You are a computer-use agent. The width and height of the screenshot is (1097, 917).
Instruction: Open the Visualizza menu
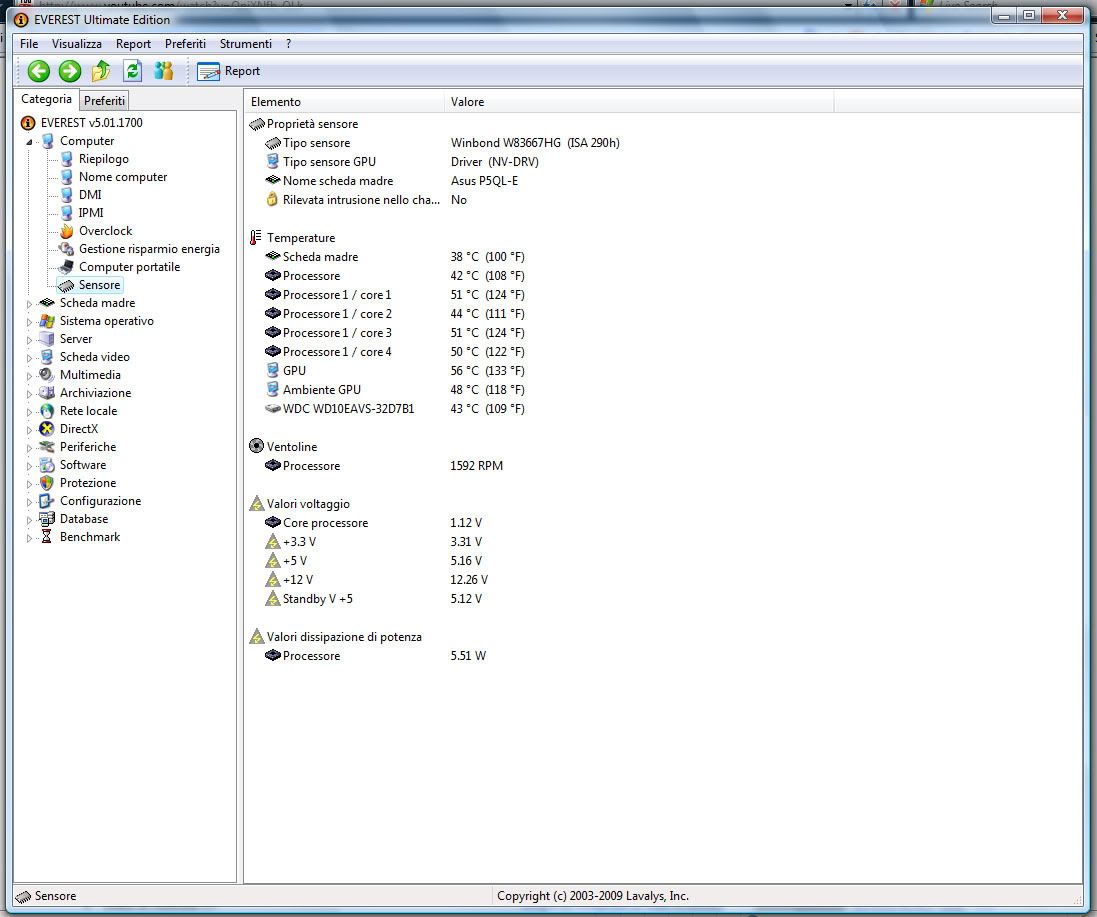point(76,43)
